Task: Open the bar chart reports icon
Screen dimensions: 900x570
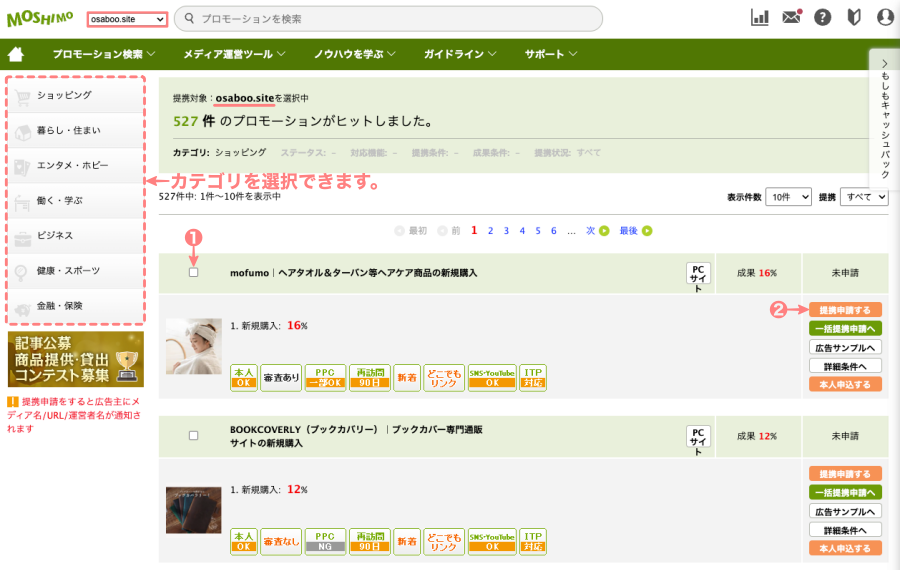Action: coord(759,17)
